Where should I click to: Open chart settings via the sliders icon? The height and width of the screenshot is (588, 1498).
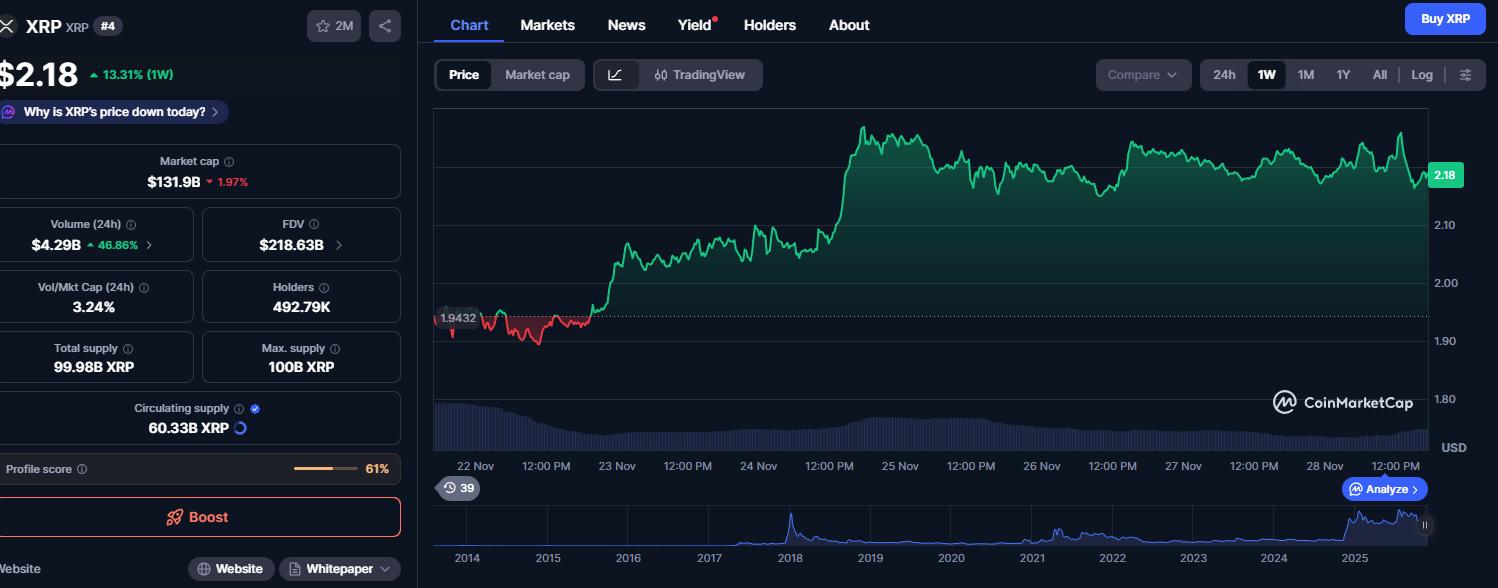click(1466, 74)
